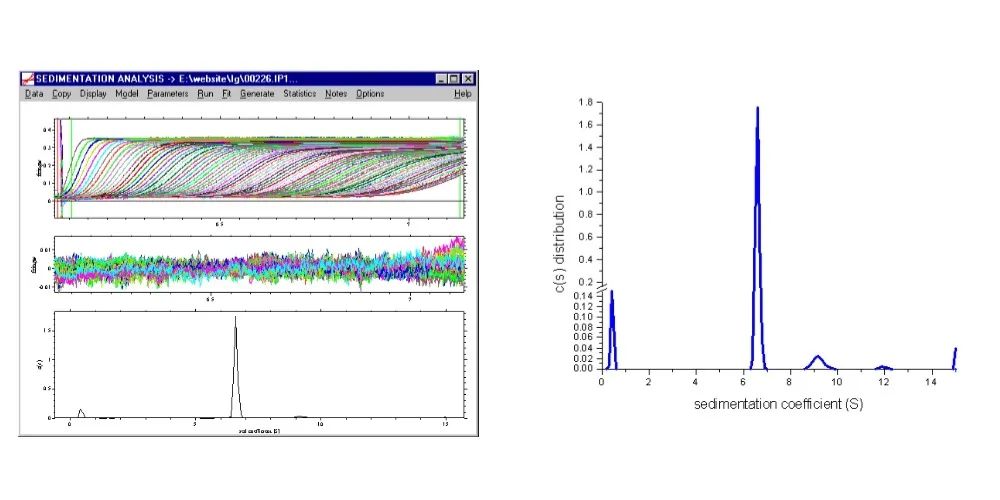1000x500 pixels.
Task: Click the Sedimentation Analysis app icon in title bar
Action: pos(29,79)
